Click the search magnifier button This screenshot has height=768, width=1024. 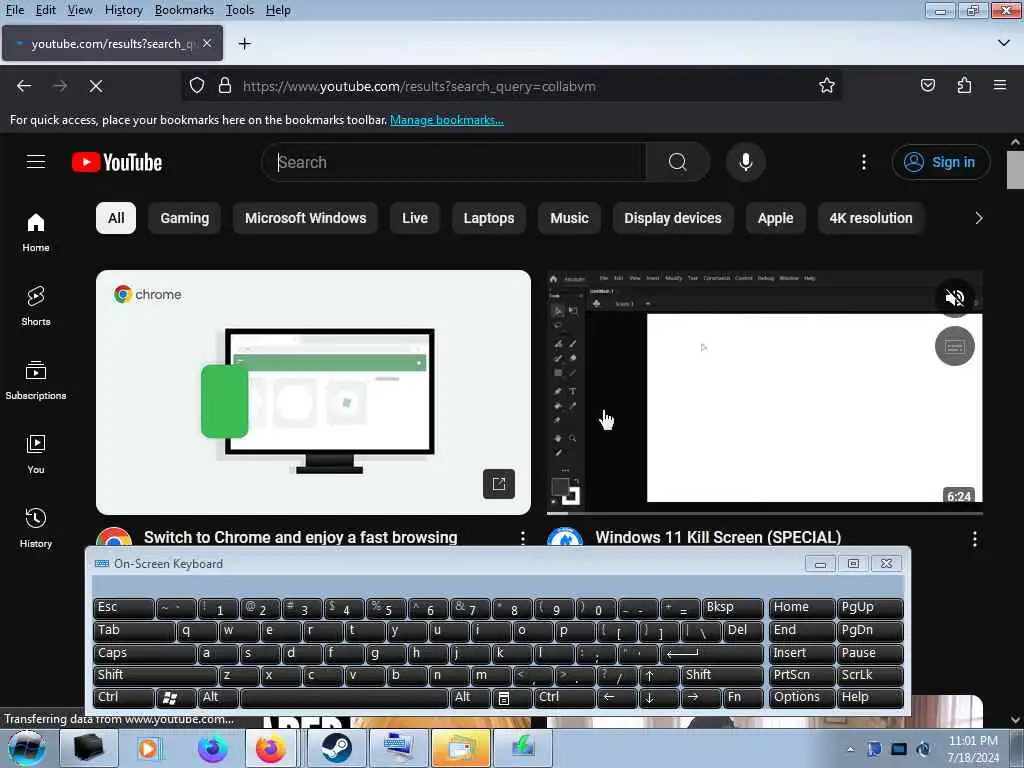(678, 162)
